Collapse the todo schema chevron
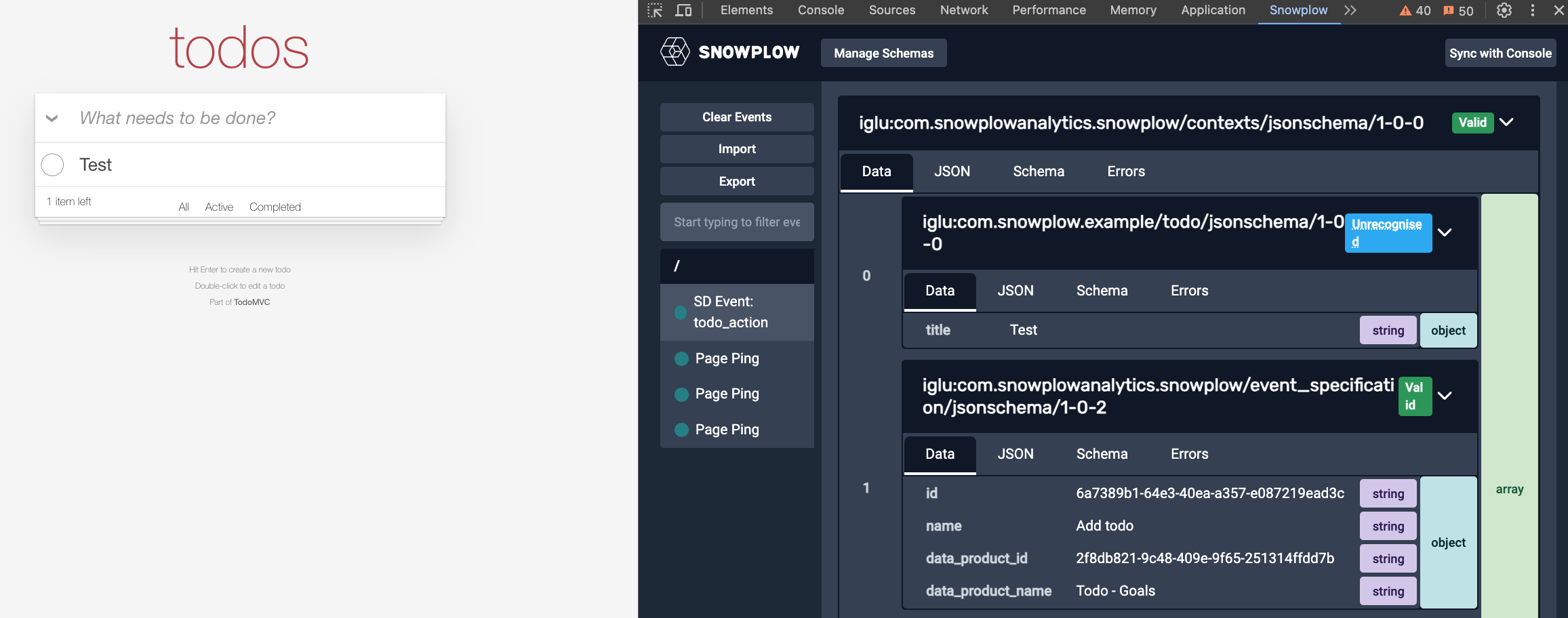1568x618 pixels. pyautogui.click(x=1445, y=232)
